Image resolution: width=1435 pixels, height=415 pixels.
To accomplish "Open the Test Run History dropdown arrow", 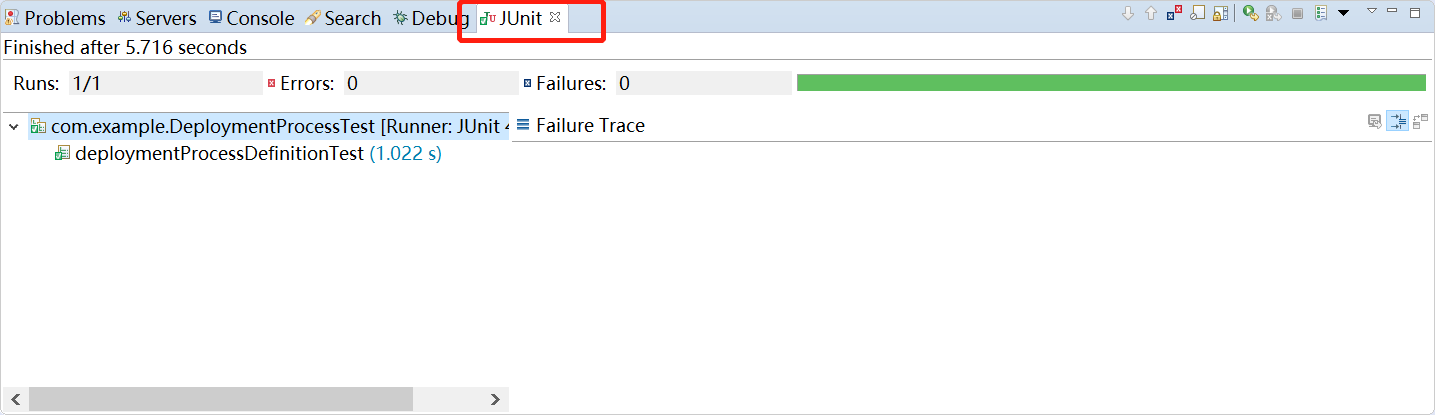I will coord(1344,13).
